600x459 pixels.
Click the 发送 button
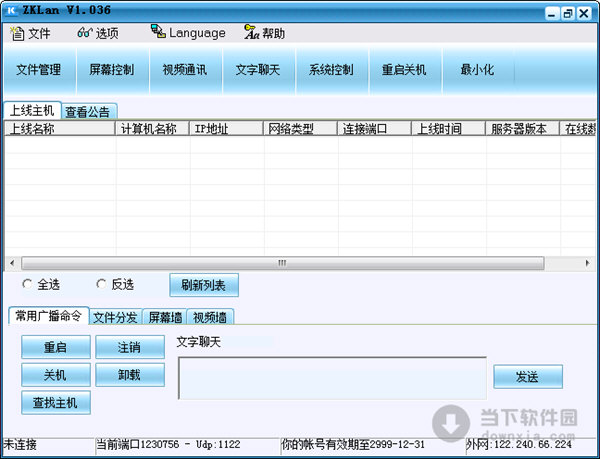coord(528,377)
